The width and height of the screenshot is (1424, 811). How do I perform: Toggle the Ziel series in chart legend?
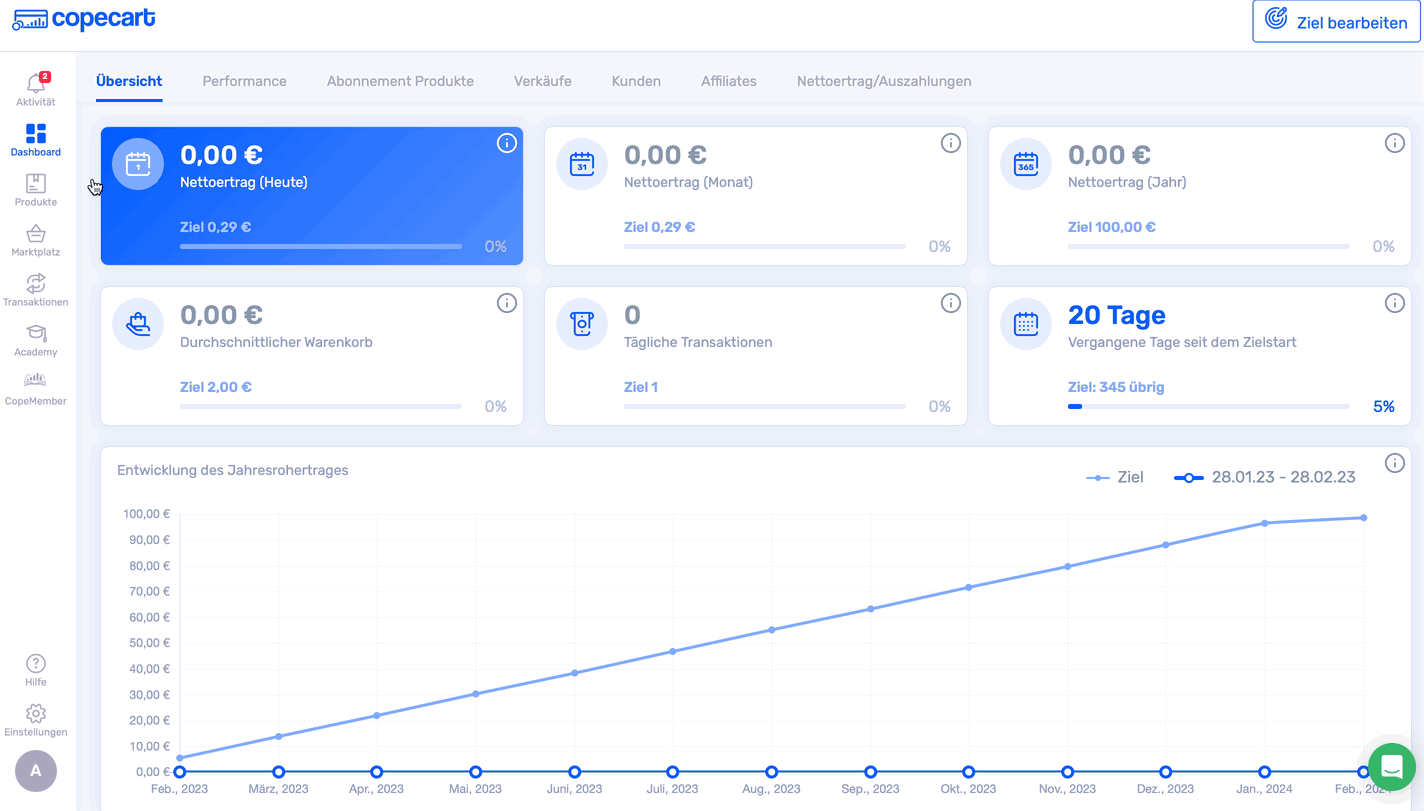click(x=1115, y=478)
